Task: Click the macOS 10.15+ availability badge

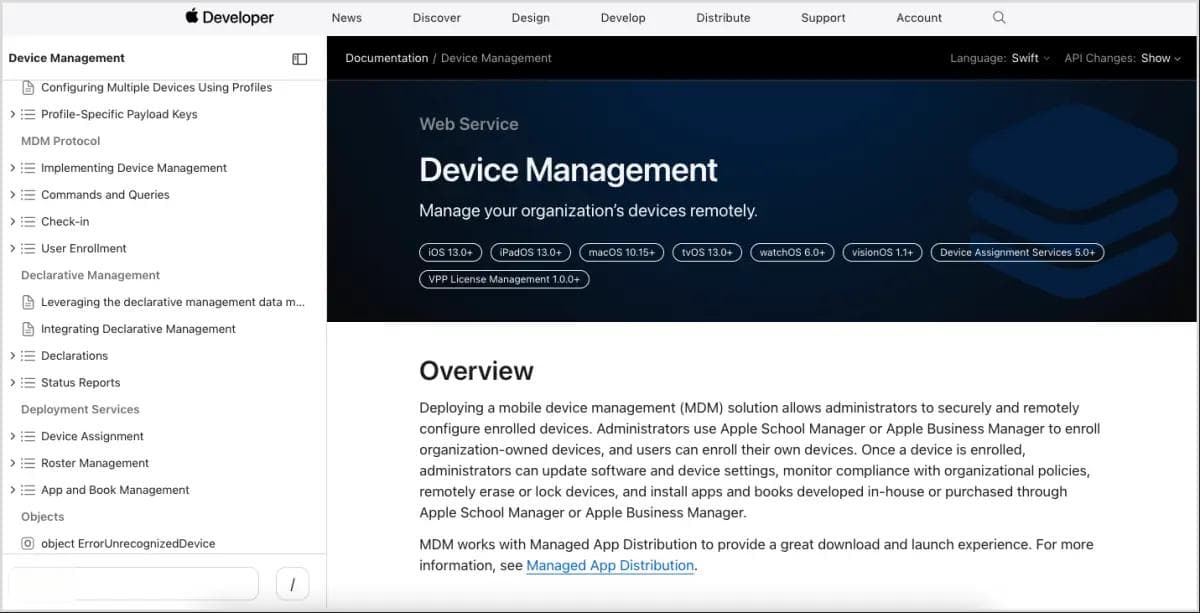Action: point(622,253)
